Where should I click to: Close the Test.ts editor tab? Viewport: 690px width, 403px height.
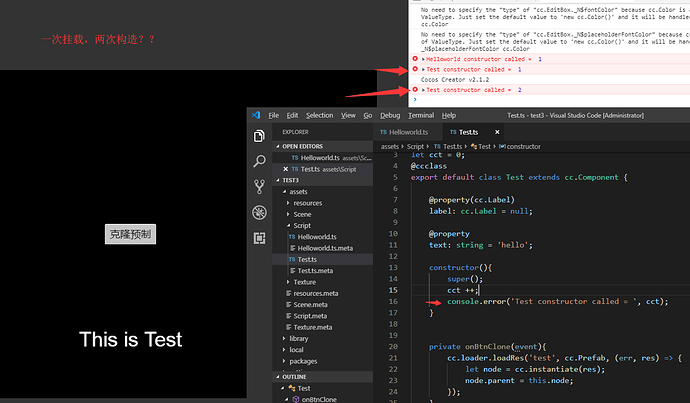click(497, 132)
